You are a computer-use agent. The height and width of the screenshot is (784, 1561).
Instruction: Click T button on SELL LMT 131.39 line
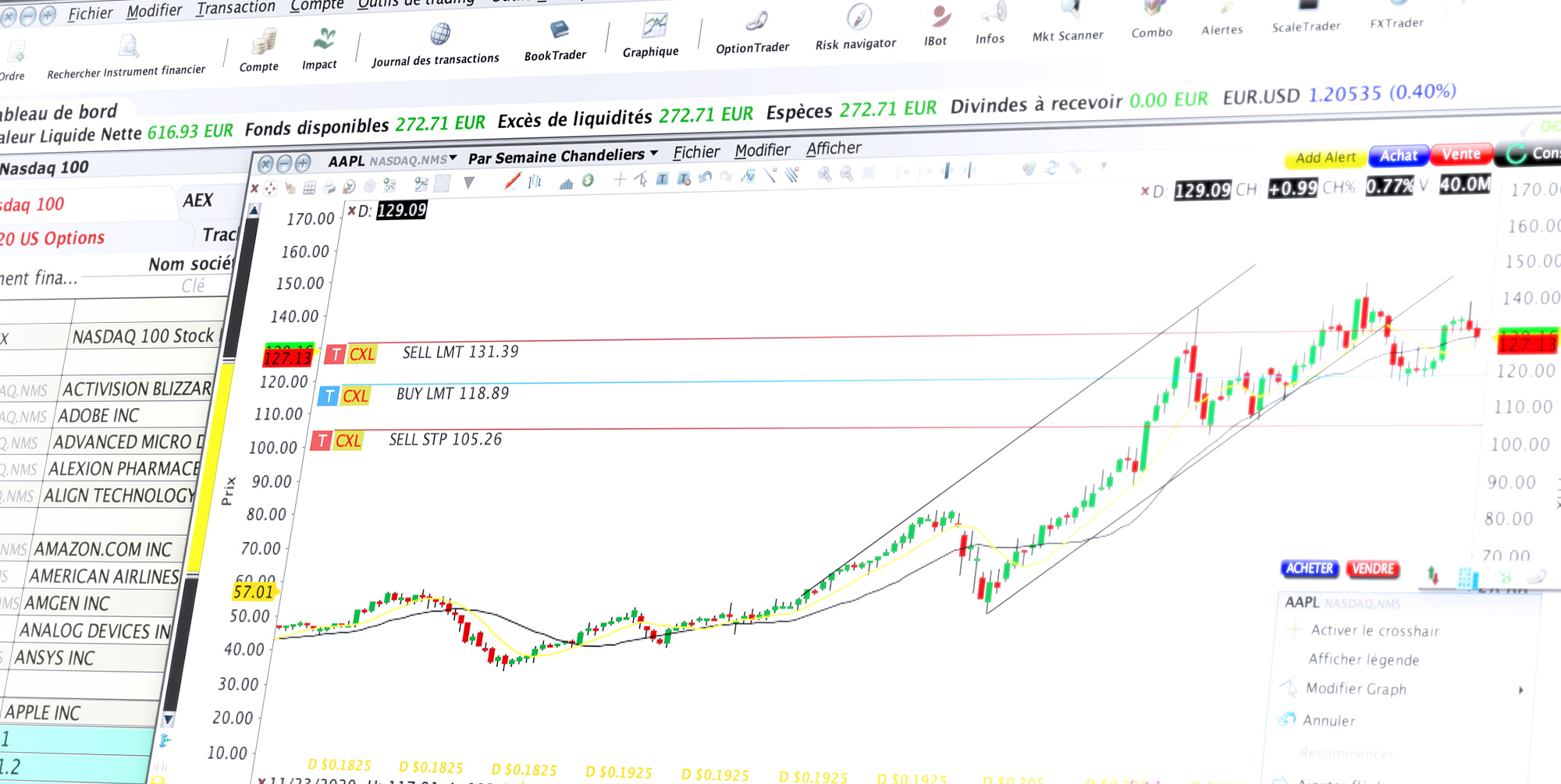tap(336, 355)
